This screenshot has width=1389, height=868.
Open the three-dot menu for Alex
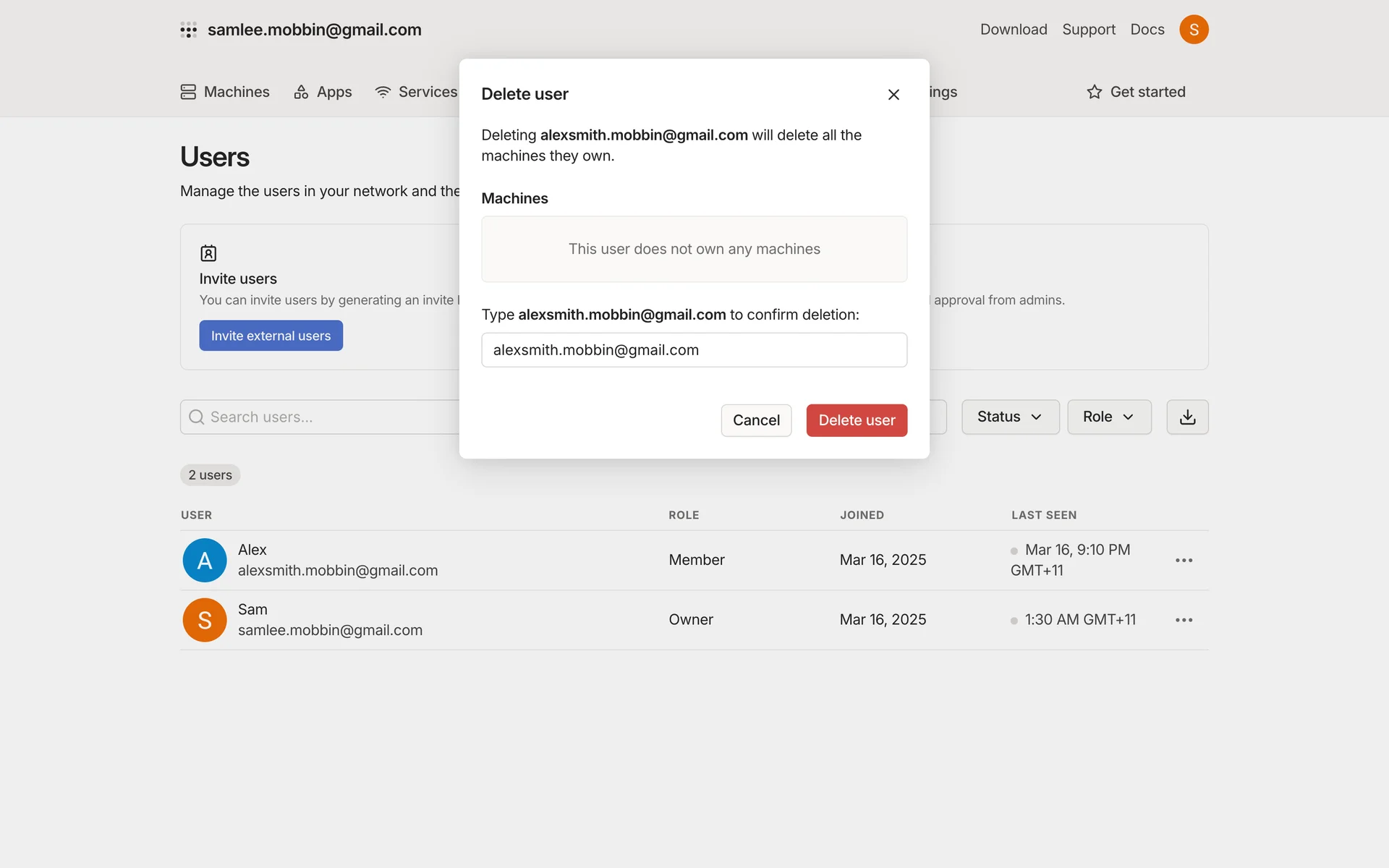[x=1184, y=561]
